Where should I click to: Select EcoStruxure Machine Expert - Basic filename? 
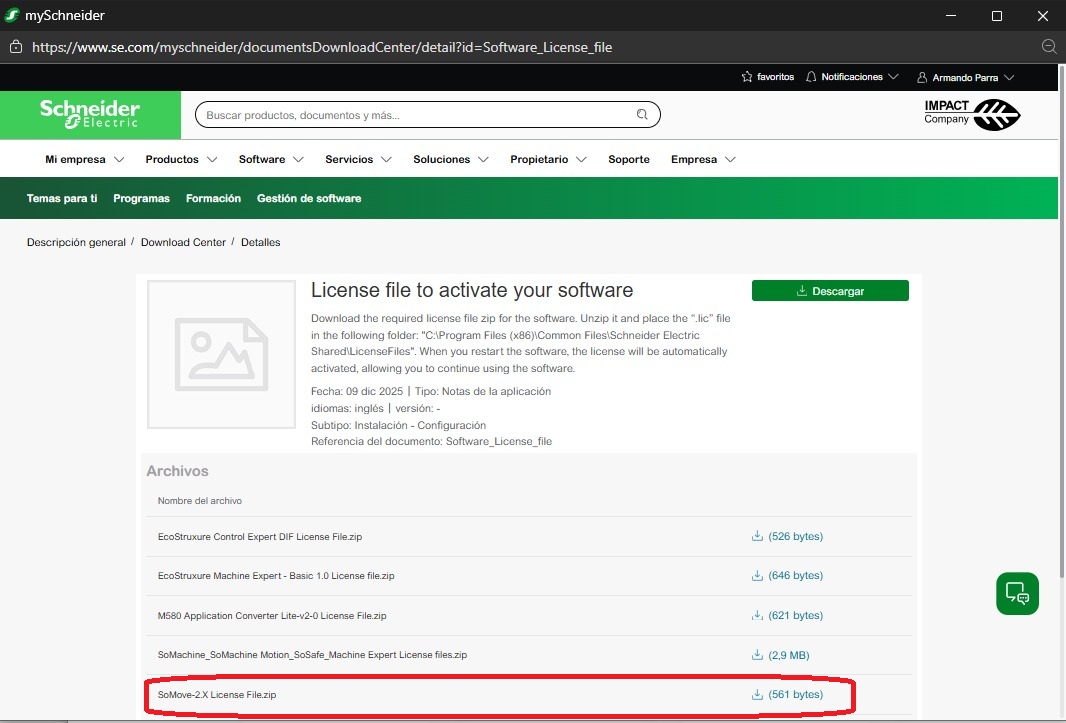[x=276, y=575]
